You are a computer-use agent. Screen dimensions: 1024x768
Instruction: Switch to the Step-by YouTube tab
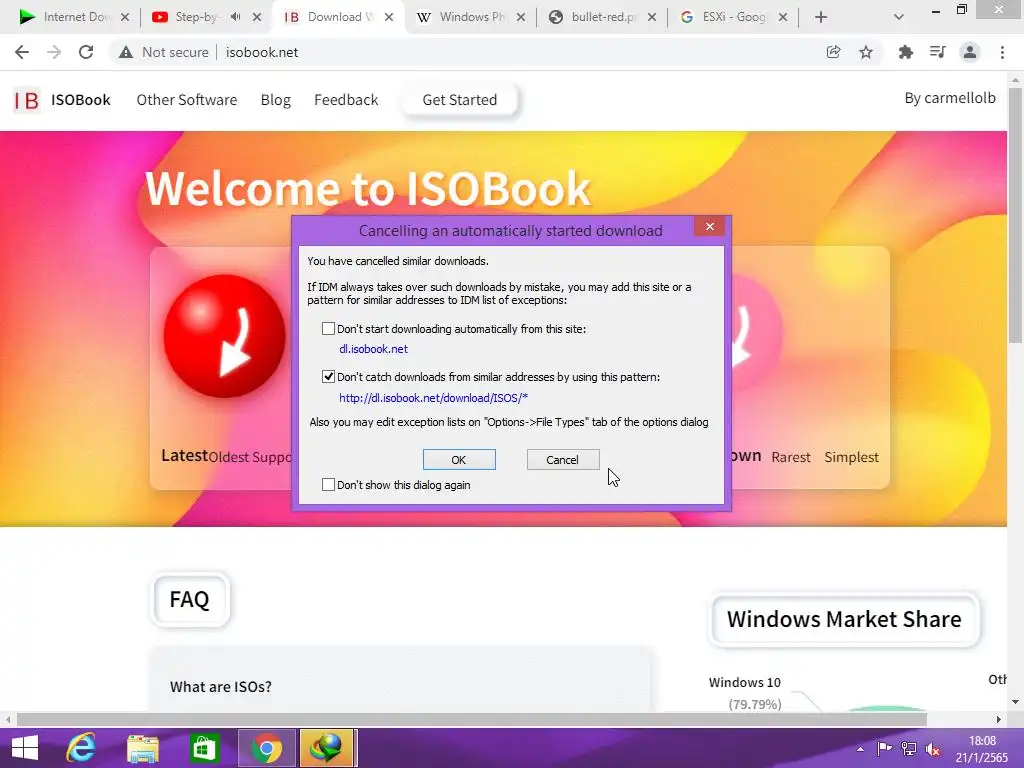click(206, 17)
